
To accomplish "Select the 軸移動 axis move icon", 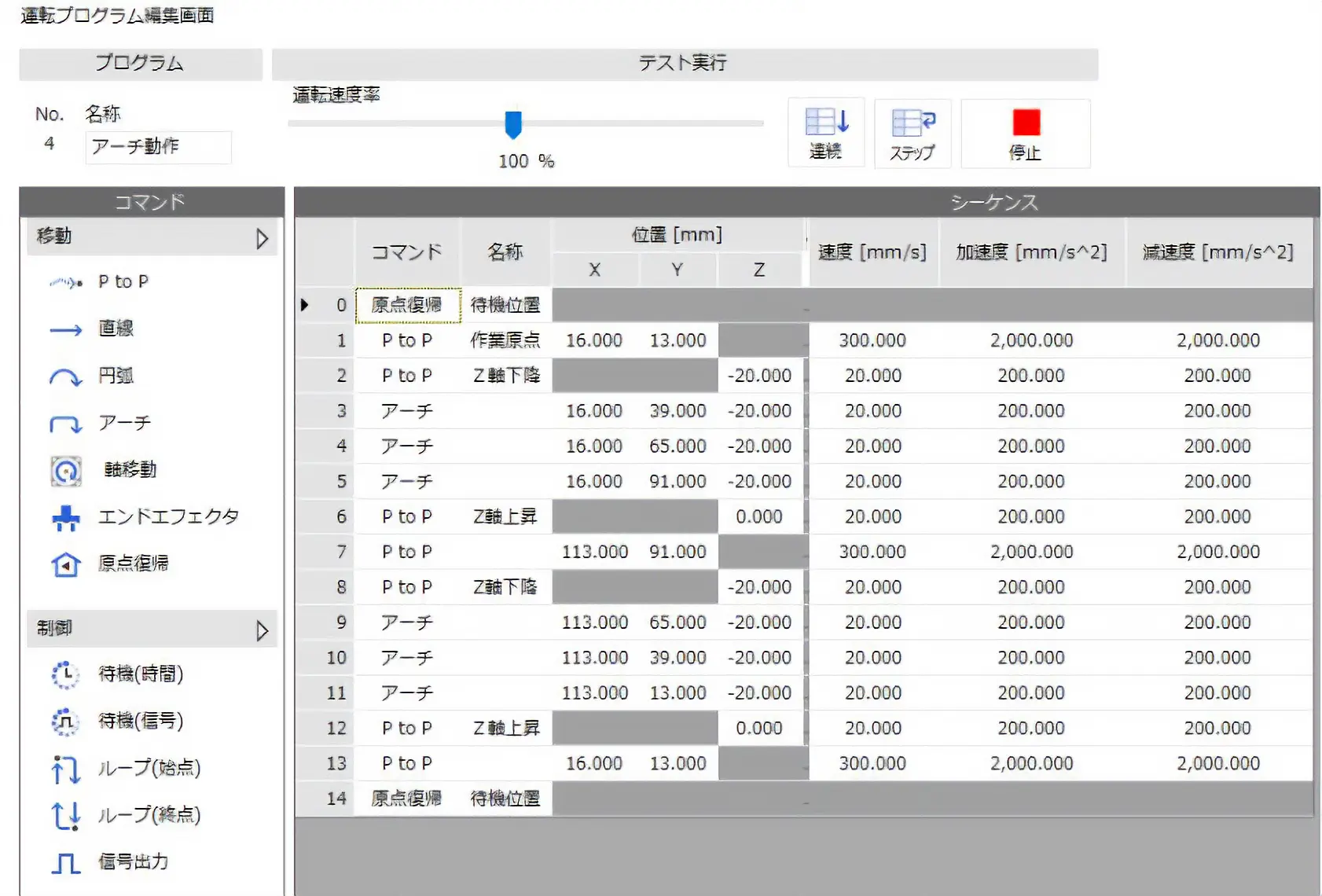I will click(x=66, y=471).
